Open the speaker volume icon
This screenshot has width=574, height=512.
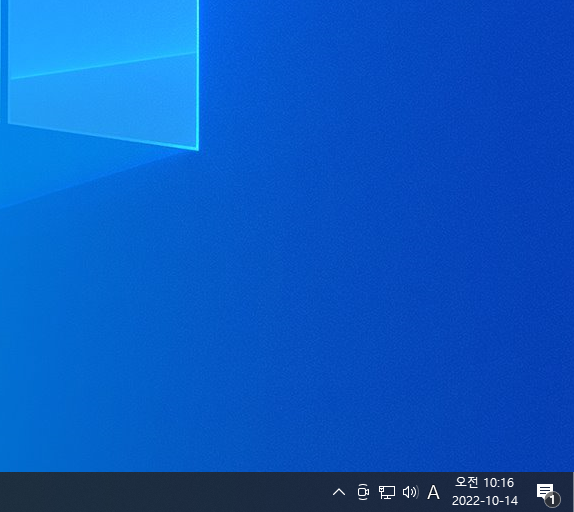tap(410, 492)
